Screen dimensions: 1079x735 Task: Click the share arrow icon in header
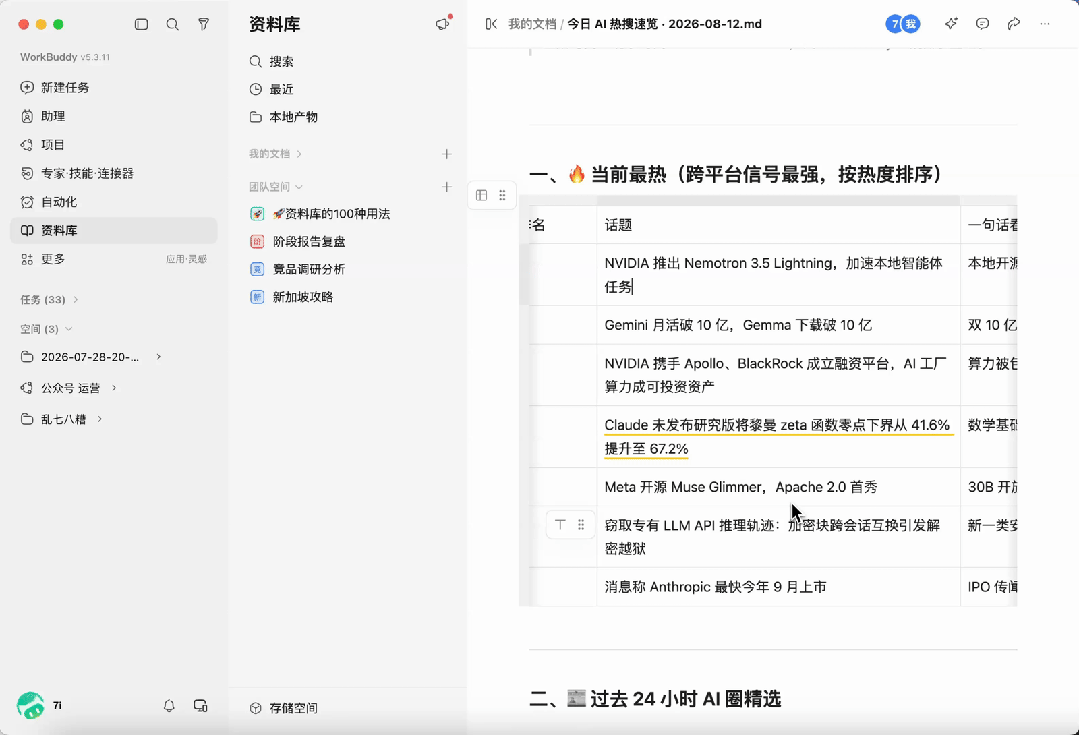[x=1014, y=23]
